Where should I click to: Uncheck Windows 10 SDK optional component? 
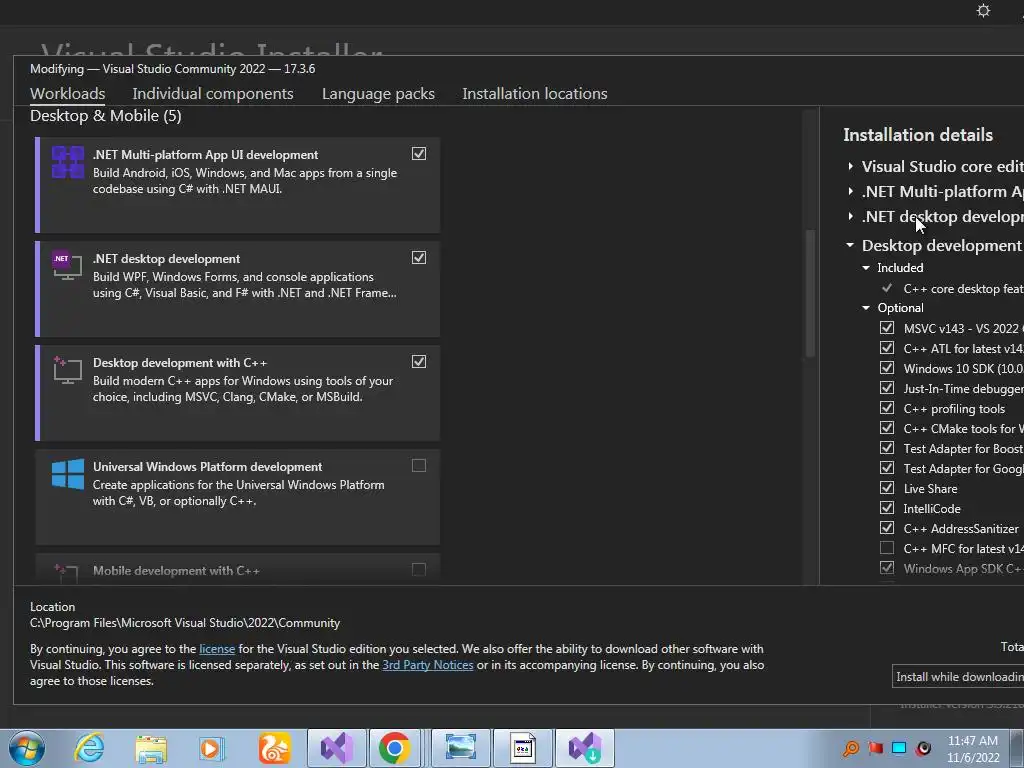point(887,368)
